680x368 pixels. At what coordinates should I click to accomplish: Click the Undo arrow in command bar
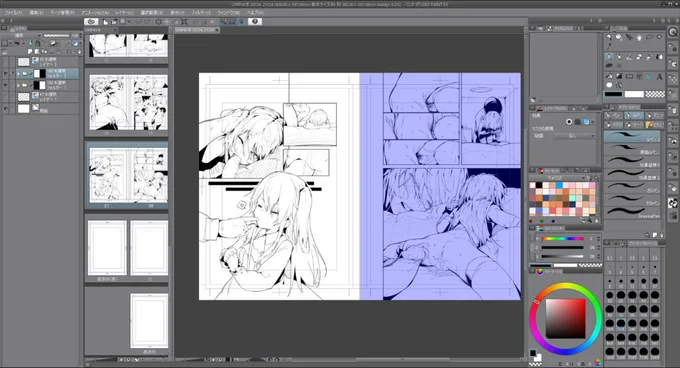click(x=139, y=22)
